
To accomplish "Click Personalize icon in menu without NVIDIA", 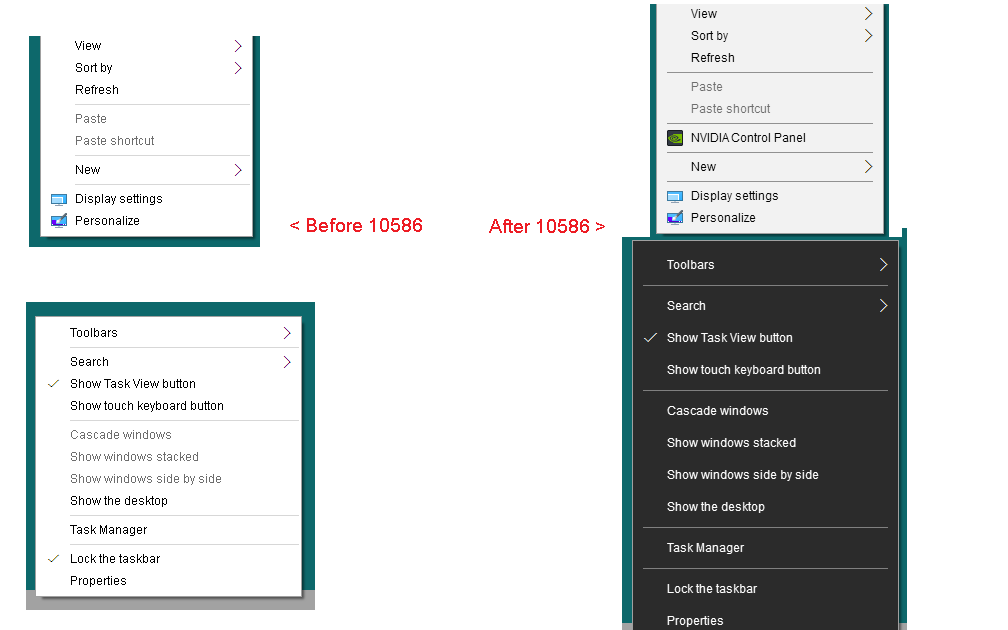I will (58, 221).
